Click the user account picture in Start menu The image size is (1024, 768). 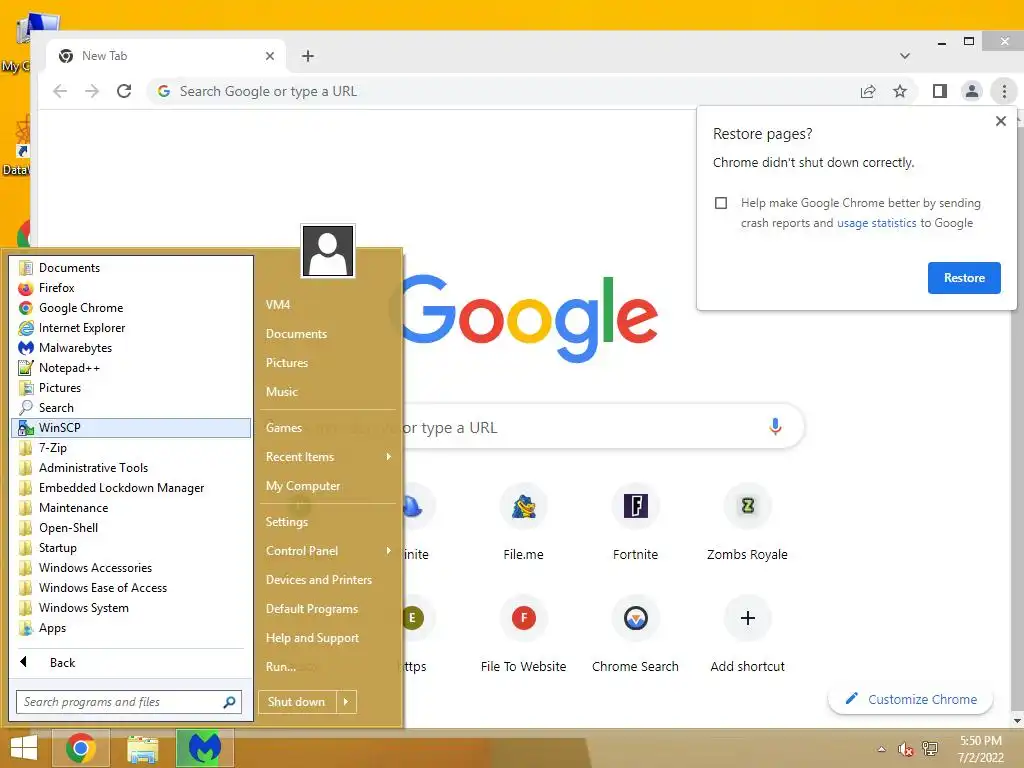328,251
